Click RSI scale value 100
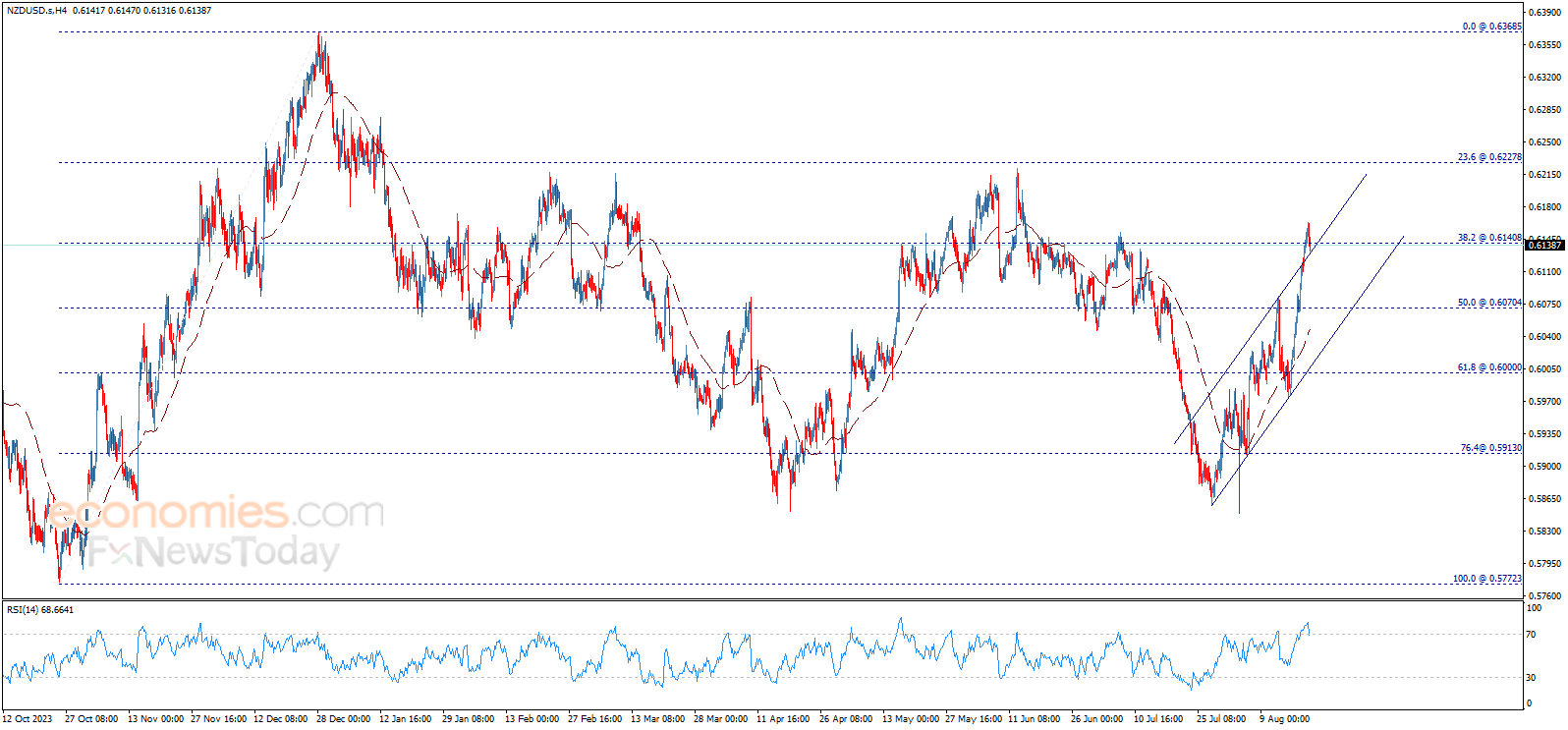This screenshot has height=730, width=1568. tap(1534, 608)
